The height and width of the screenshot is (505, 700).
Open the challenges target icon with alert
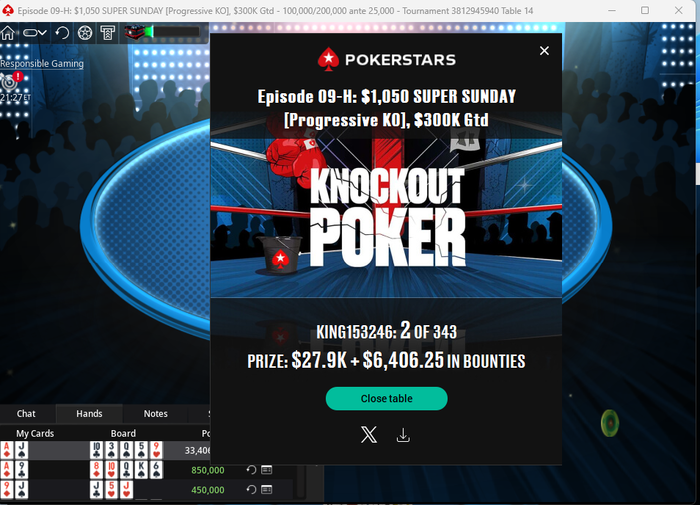click(11, 81)
